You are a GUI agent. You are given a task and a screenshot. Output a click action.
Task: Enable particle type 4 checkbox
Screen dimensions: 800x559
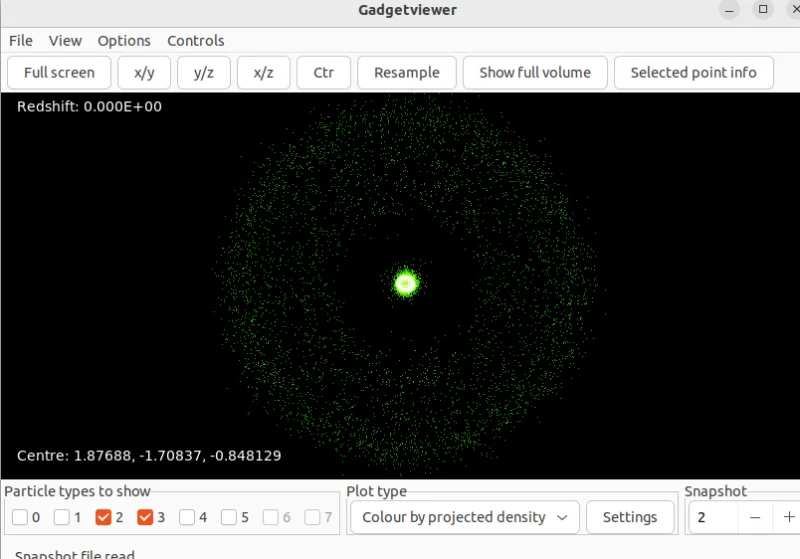click(187, 517)
